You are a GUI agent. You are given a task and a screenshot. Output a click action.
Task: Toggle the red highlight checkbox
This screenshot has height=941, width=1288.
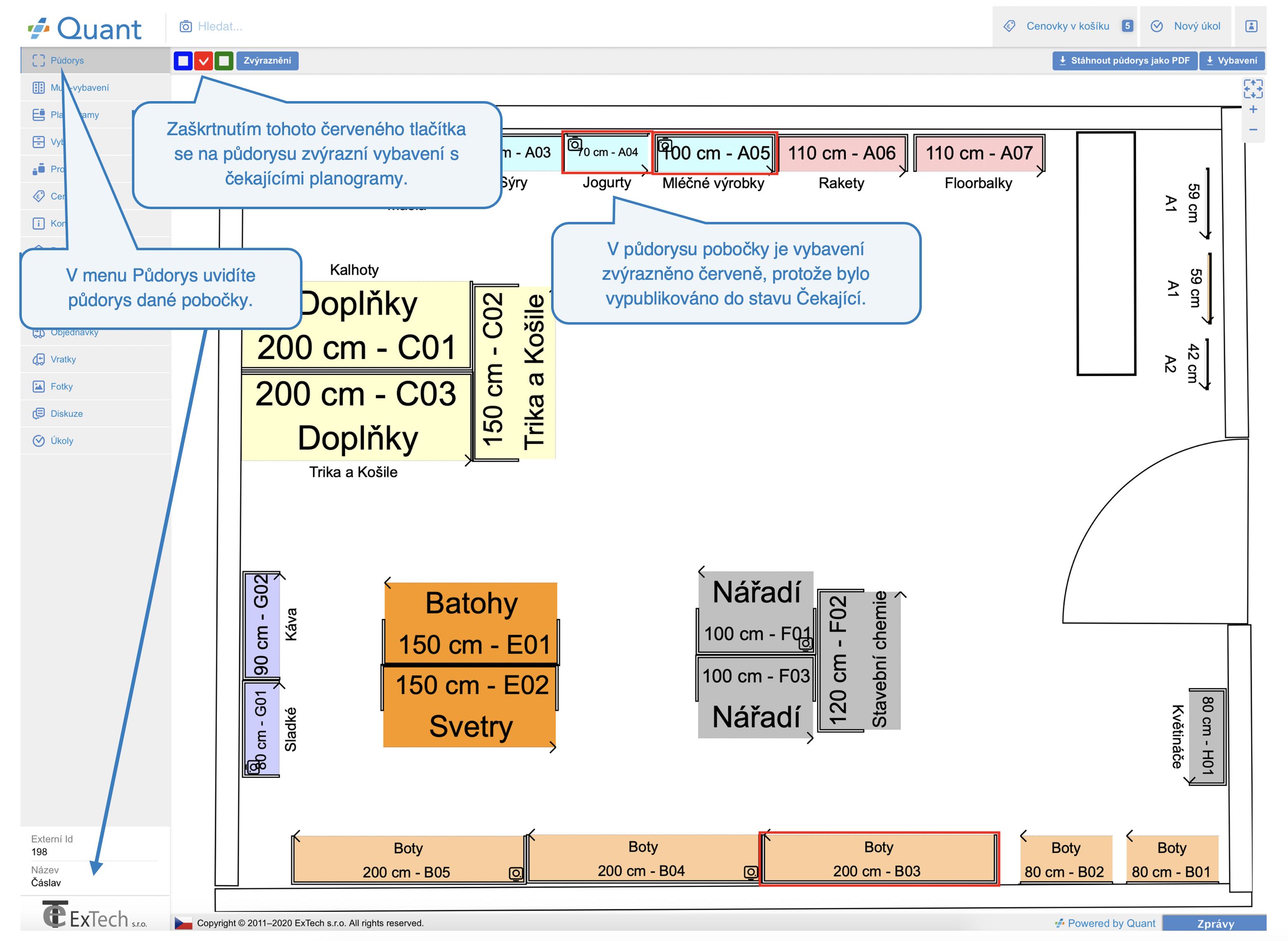[x=203, y=61]
